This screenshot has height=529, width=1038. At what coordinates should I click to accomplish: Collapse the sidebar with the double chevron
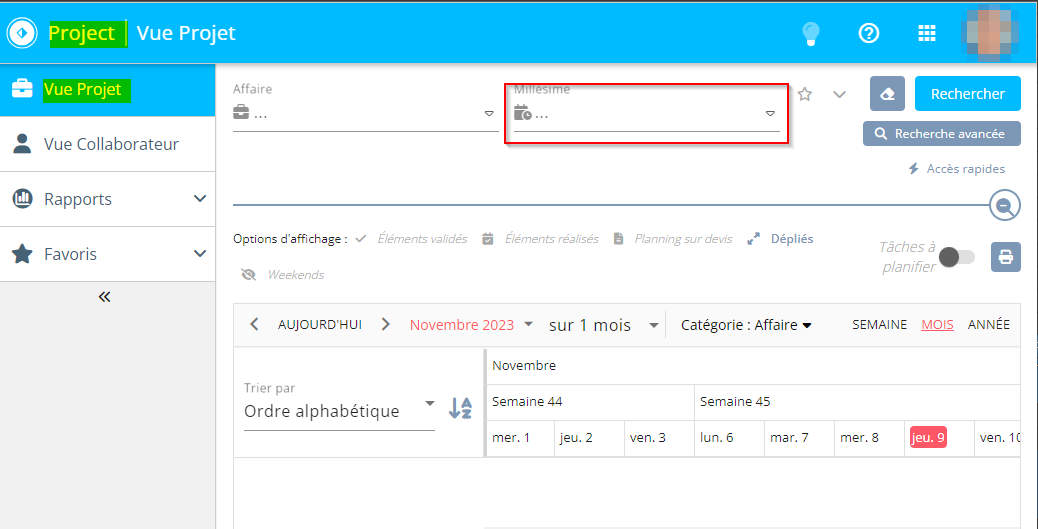coord(104,297)
